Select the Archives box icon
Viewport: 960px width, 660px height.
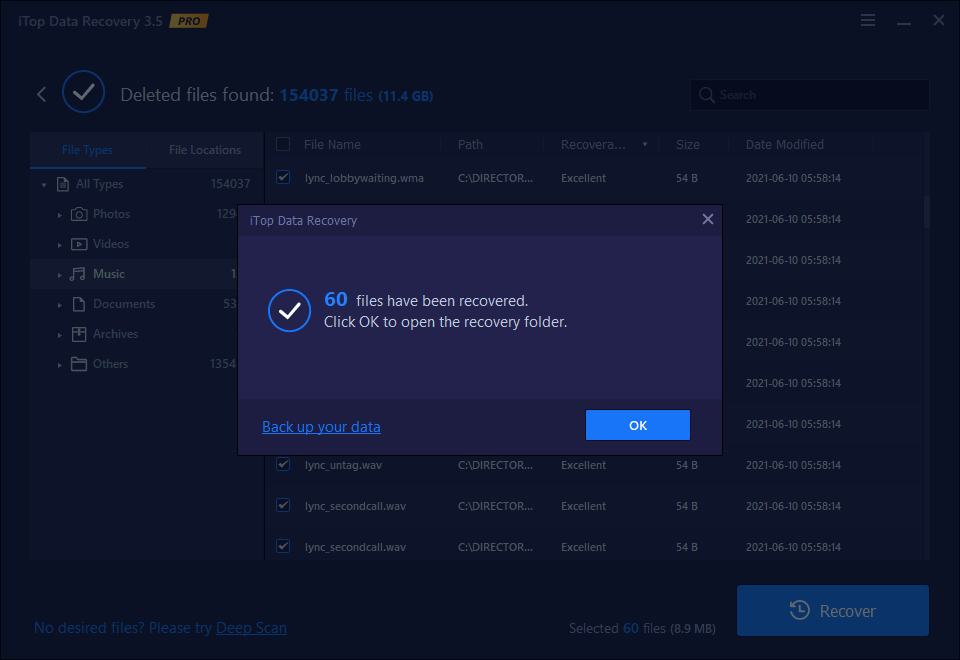pyautogui.click(x=79, y=334)
